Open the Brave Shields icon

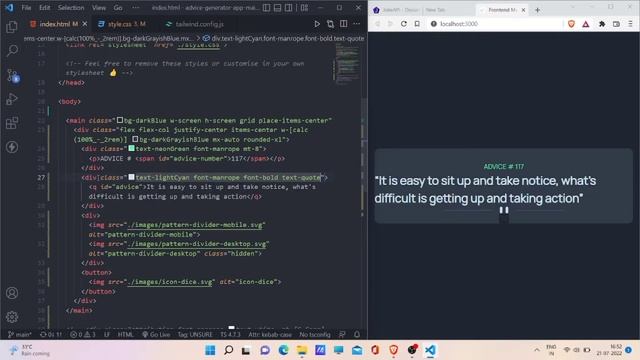(571, 24)
